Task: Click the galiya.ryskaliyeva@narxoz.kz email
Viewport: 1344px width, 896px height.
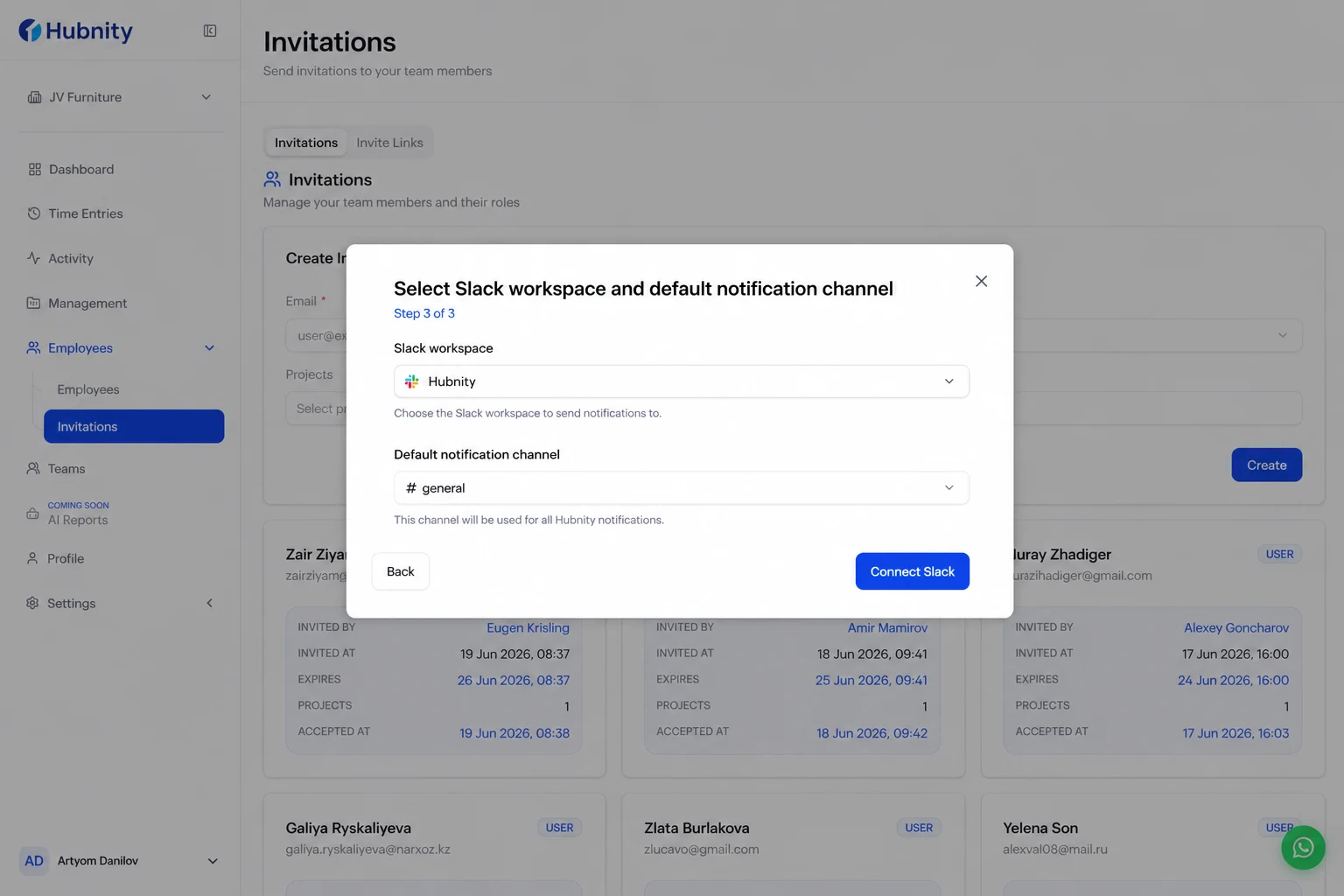Action: pyautogui.click(x=367, y=850)
